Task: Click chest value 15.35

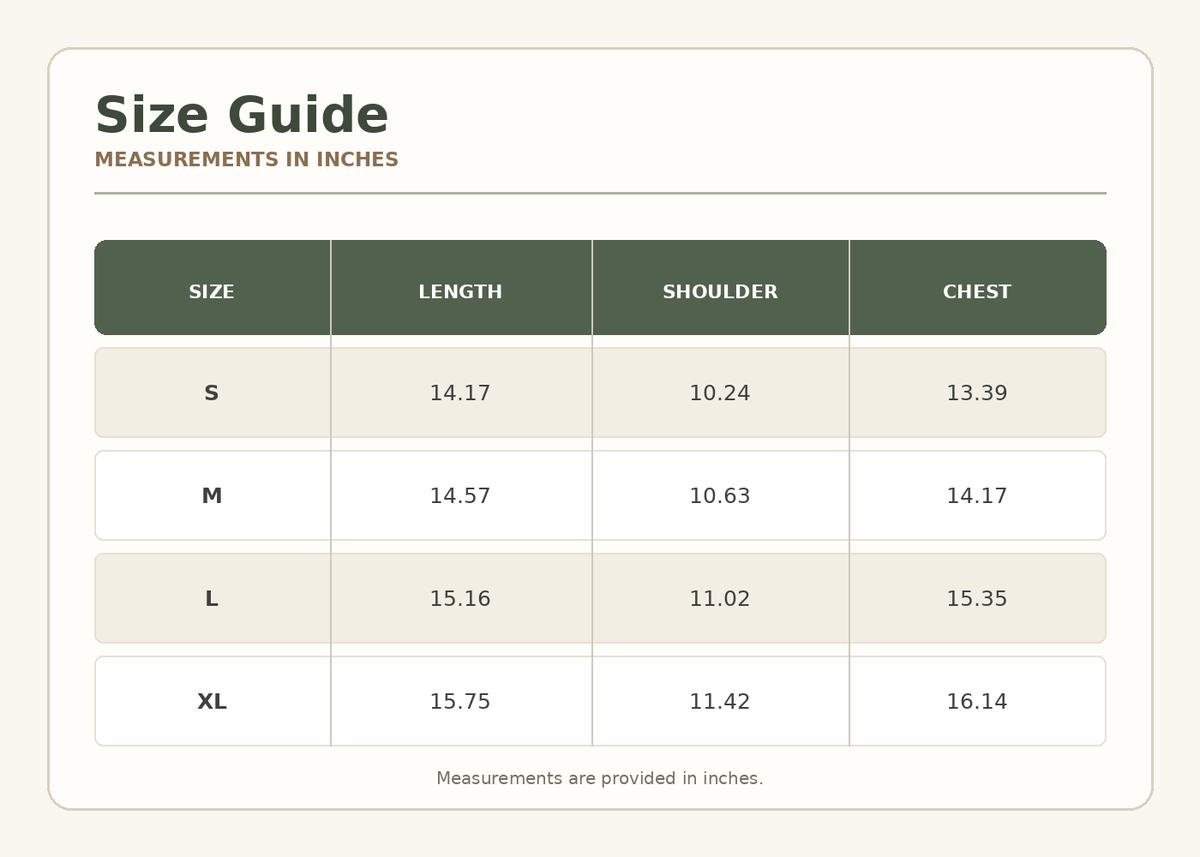Action: pos(977,599)
